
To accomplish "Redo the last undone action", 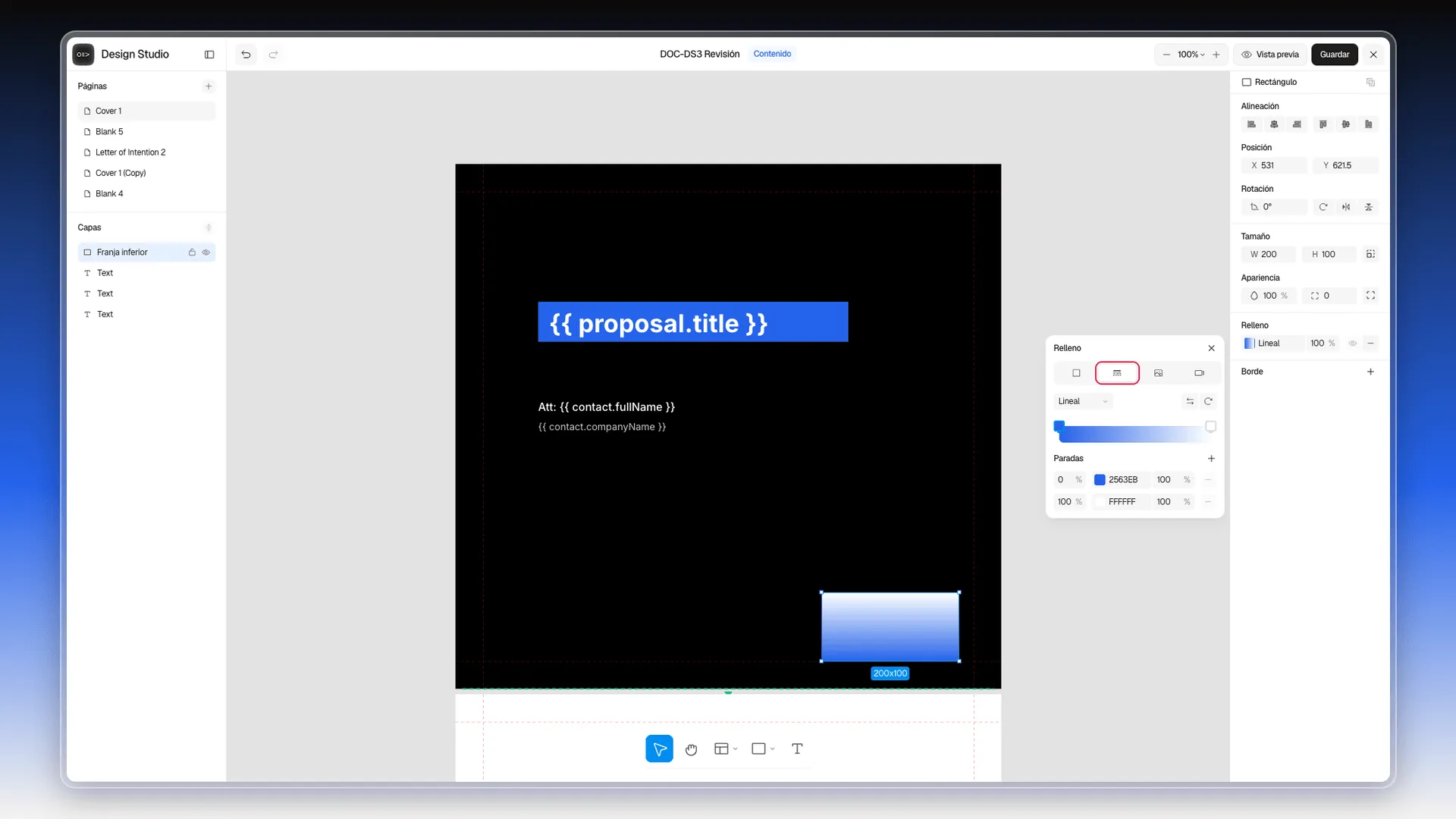I will coord(274,55).
